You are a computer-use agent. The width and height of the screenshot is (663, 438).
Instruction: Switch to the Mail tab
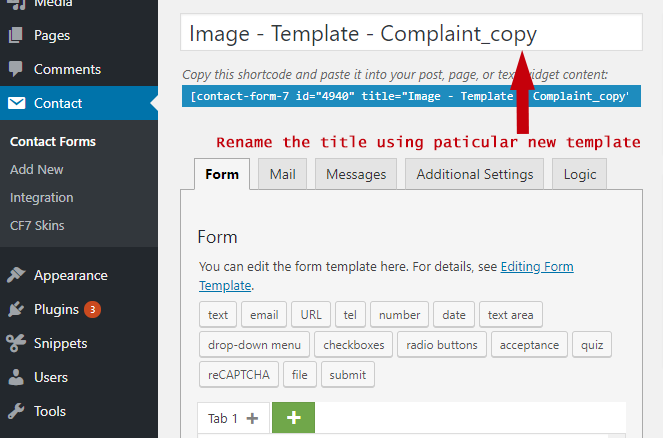[x=282, y=174]
